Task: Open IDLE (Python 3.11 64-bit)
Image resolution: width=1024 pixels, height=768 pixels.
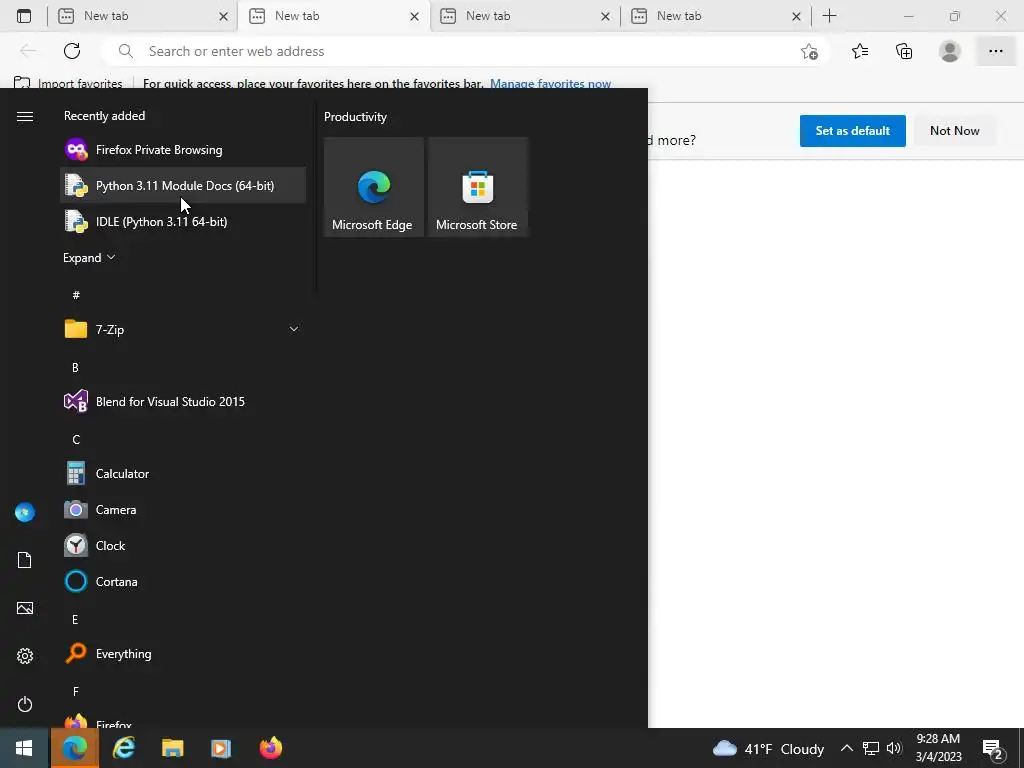Action: click(x=183, y=221)
